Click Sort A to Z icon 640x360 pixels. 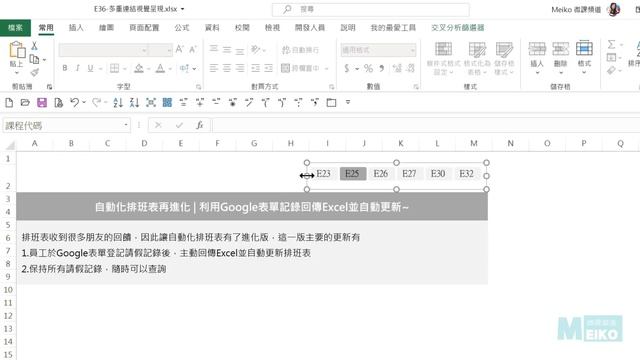[118, 103]
